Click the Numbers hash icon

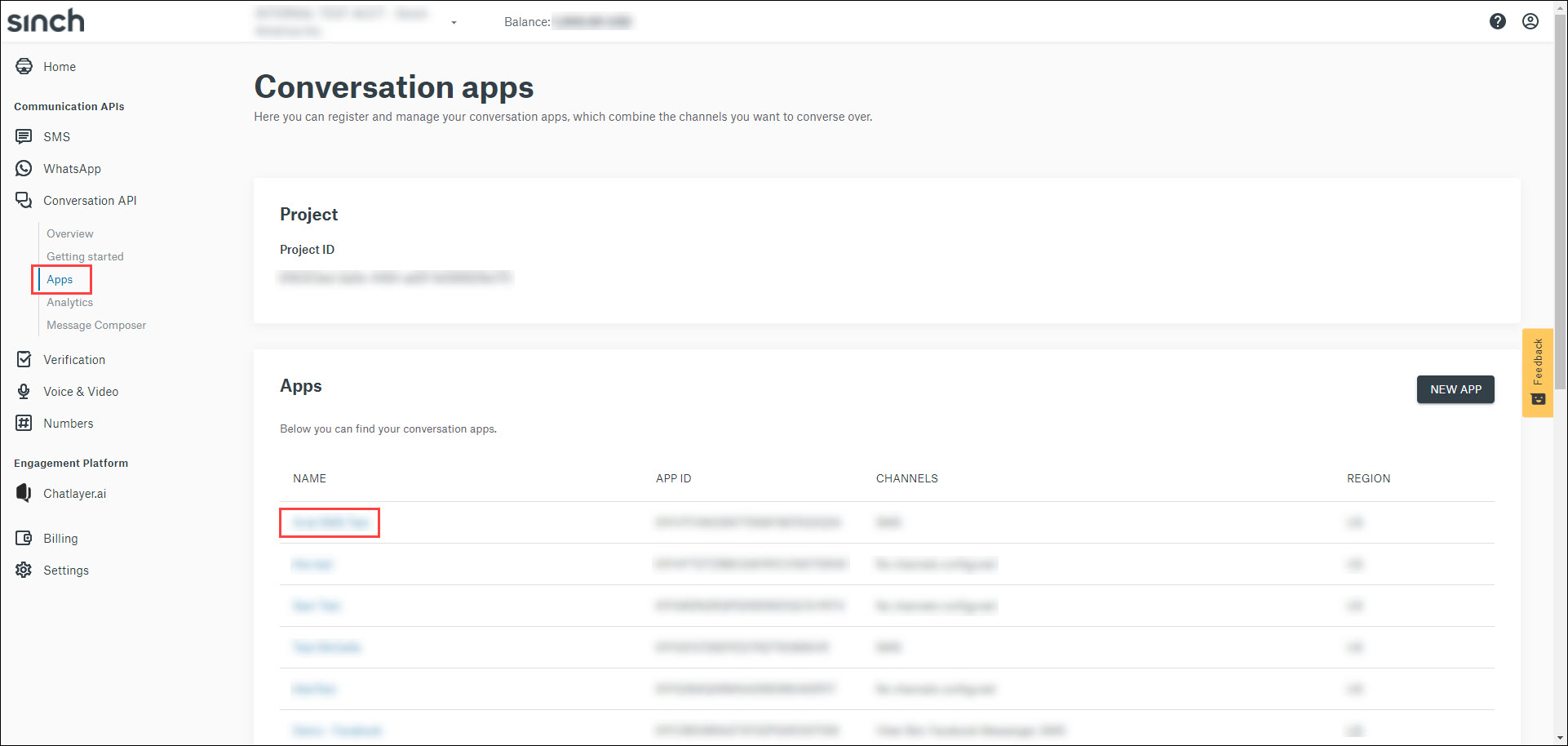point(24,423)
